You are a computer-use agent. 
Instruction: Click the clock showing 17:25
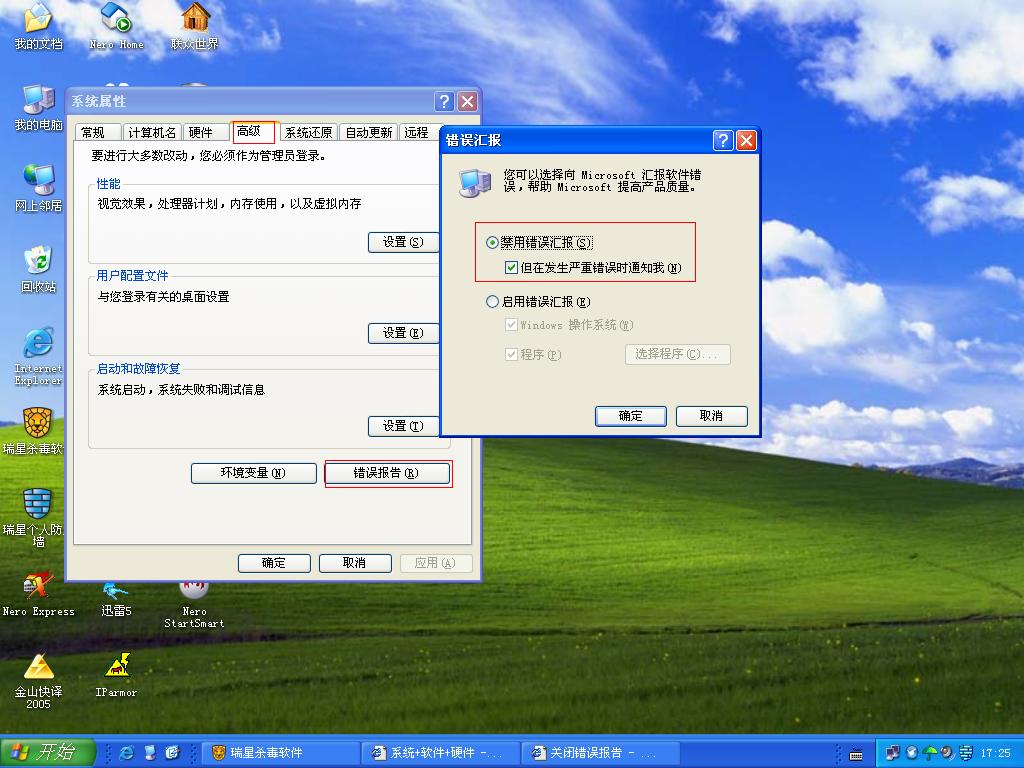pyautogui.click(x=995, y=753)
